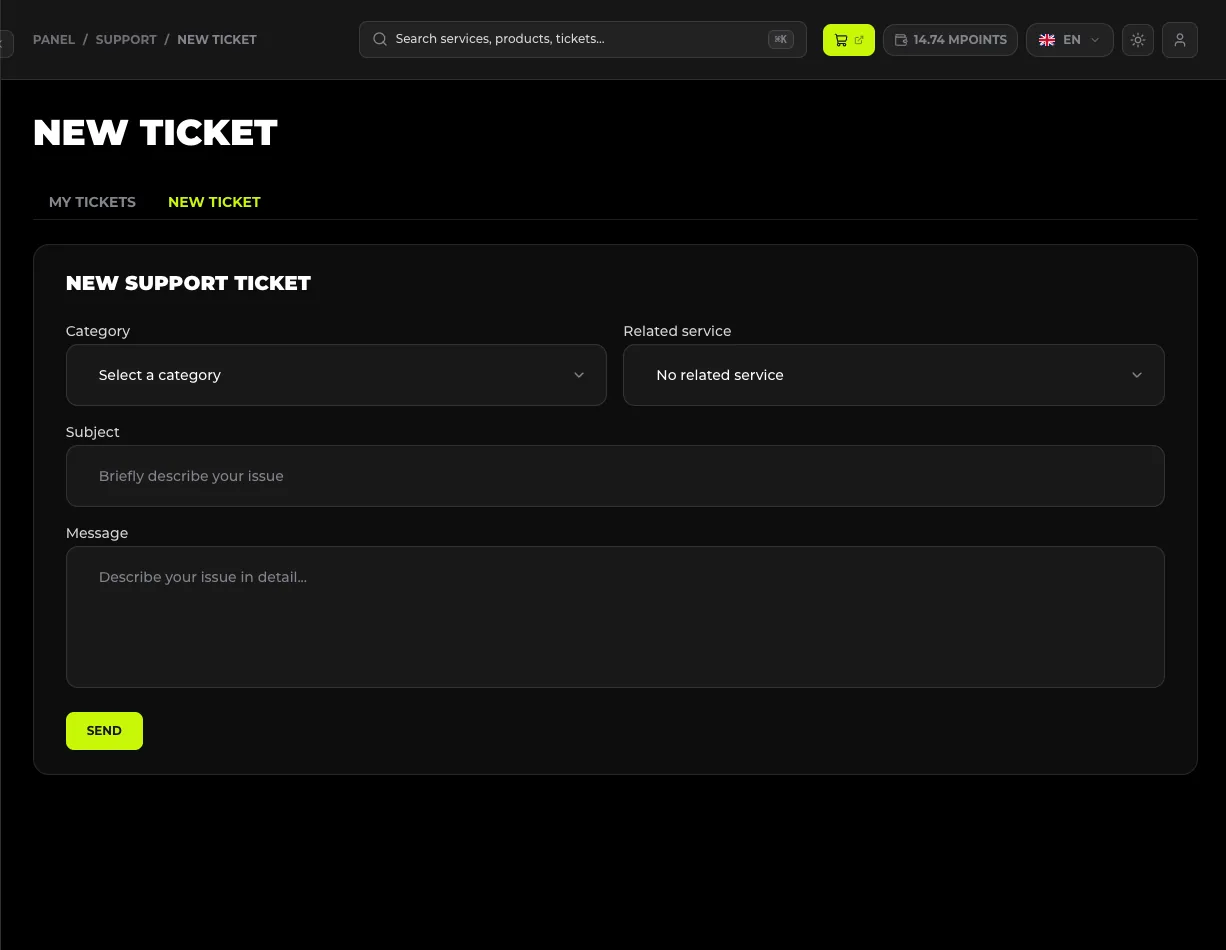Go to Support in the breadcrumb

point(126,40)
